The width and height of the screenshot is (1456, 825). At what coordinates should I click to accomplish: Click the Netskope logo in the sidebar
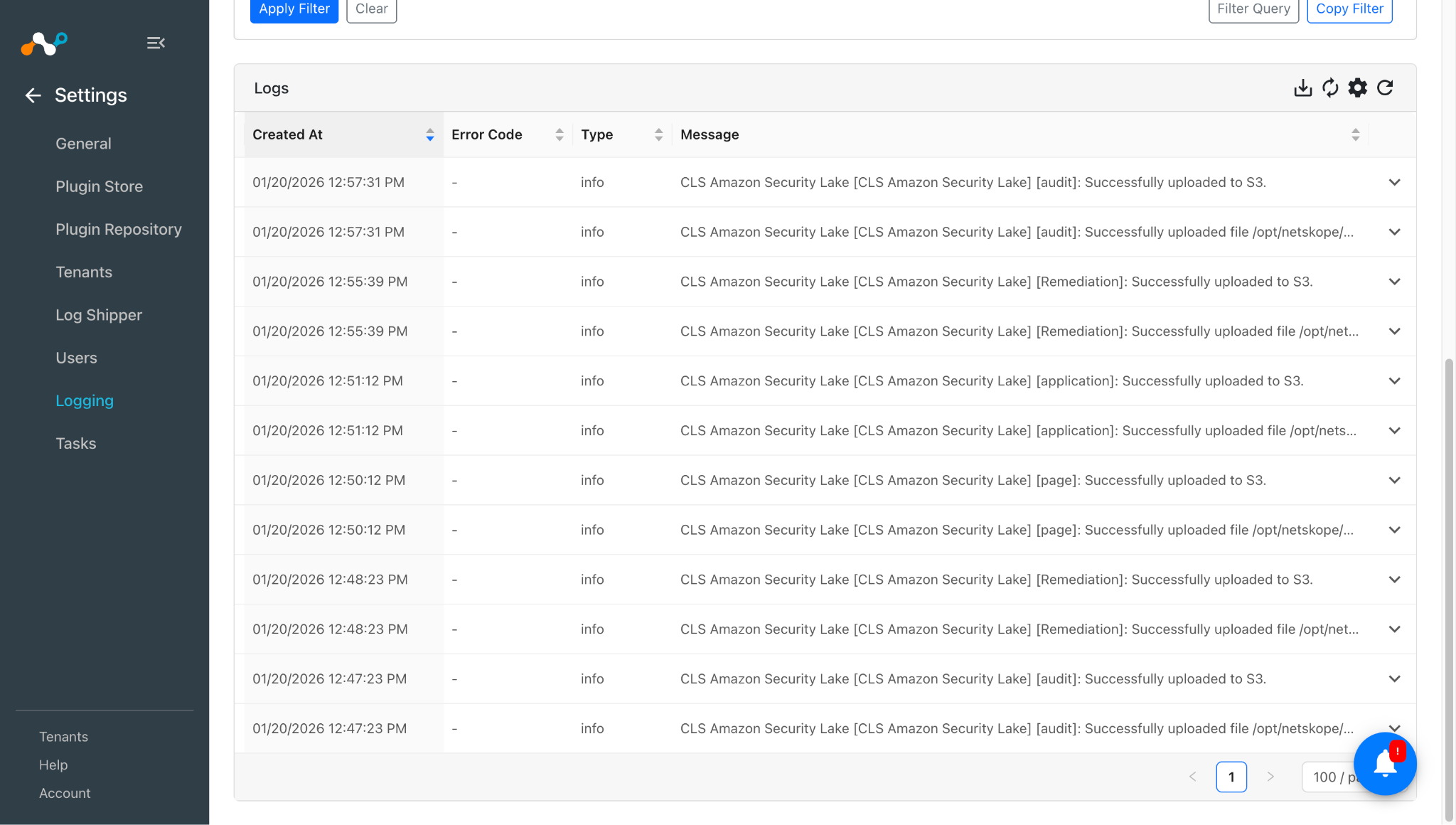pyautogui.click(x=44, y=43)
